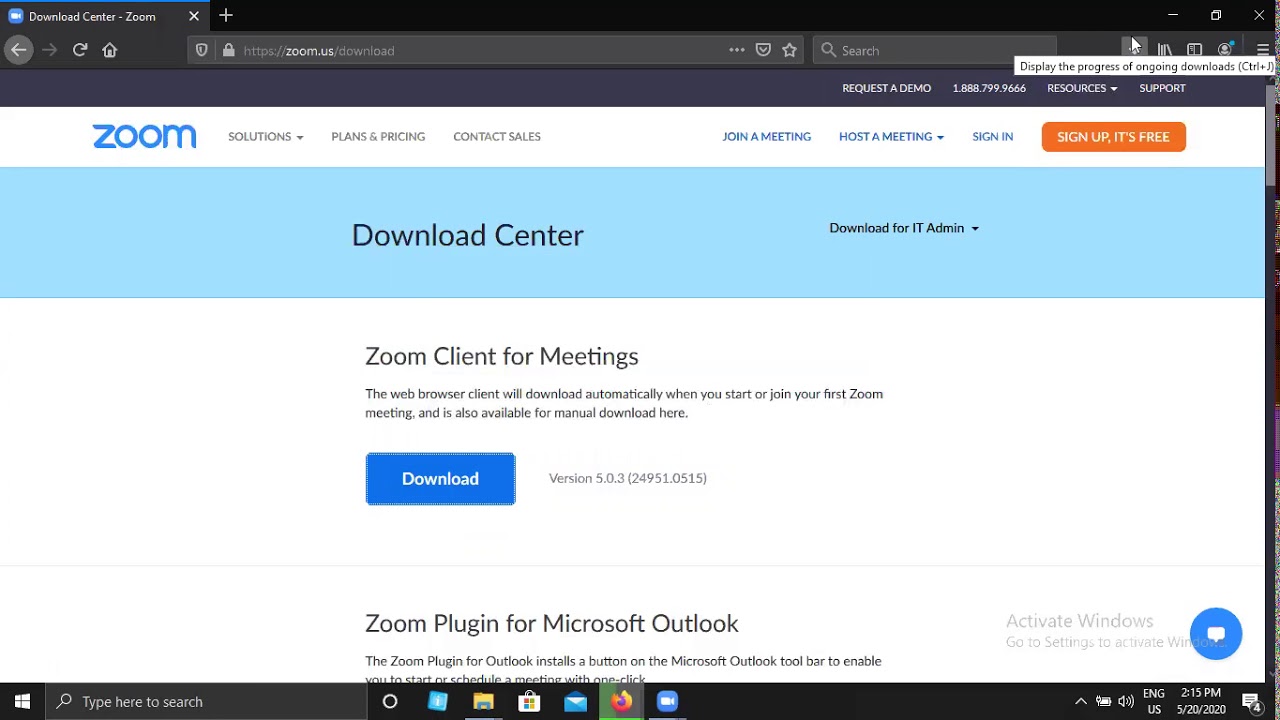Open Contact Sales page
The image size is (1280, 720).
point(497,137)
